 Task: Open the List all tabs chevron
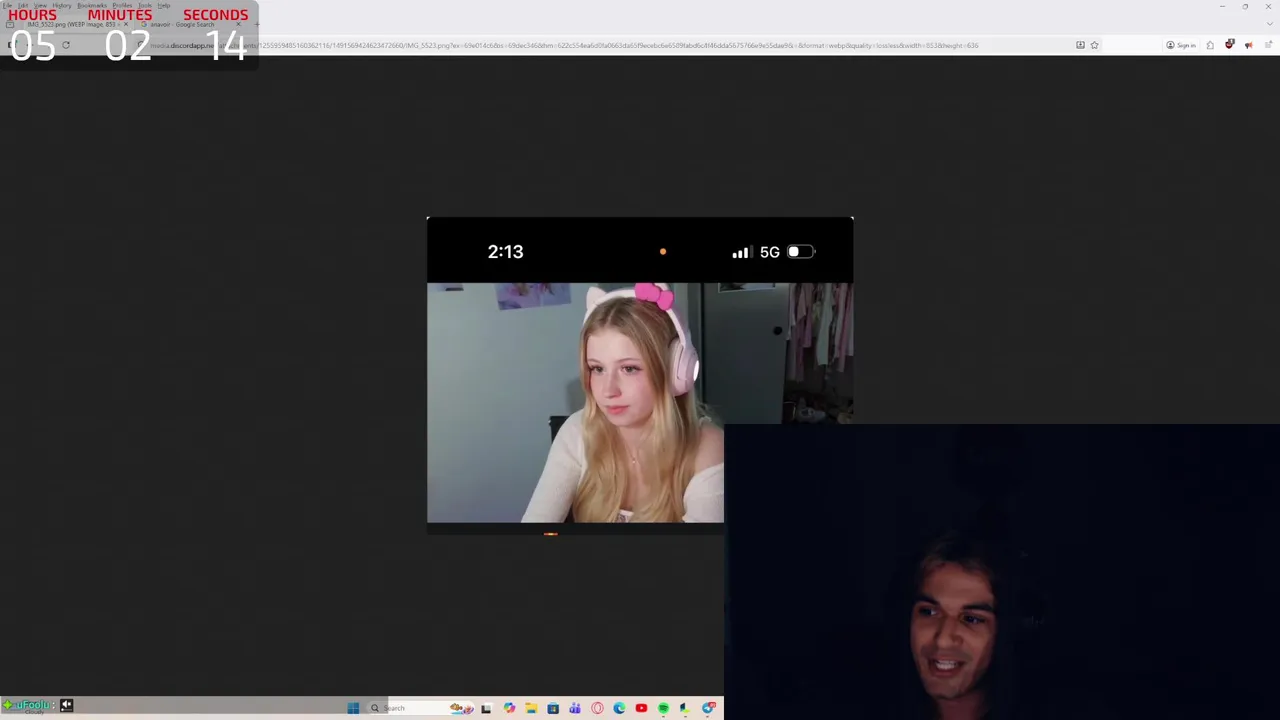click(x=1269, y=24)
